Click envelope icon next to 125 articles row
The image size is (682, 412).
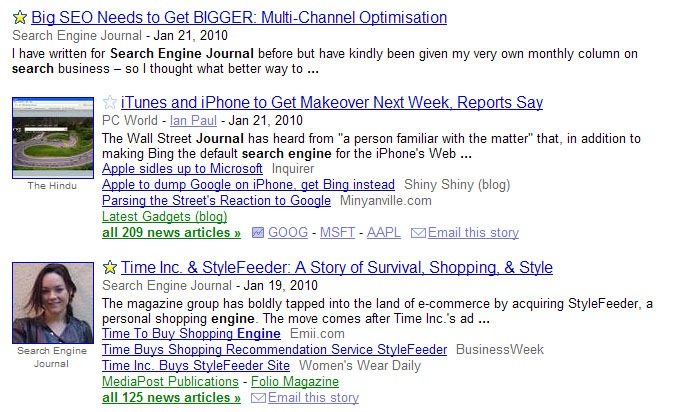258,398
